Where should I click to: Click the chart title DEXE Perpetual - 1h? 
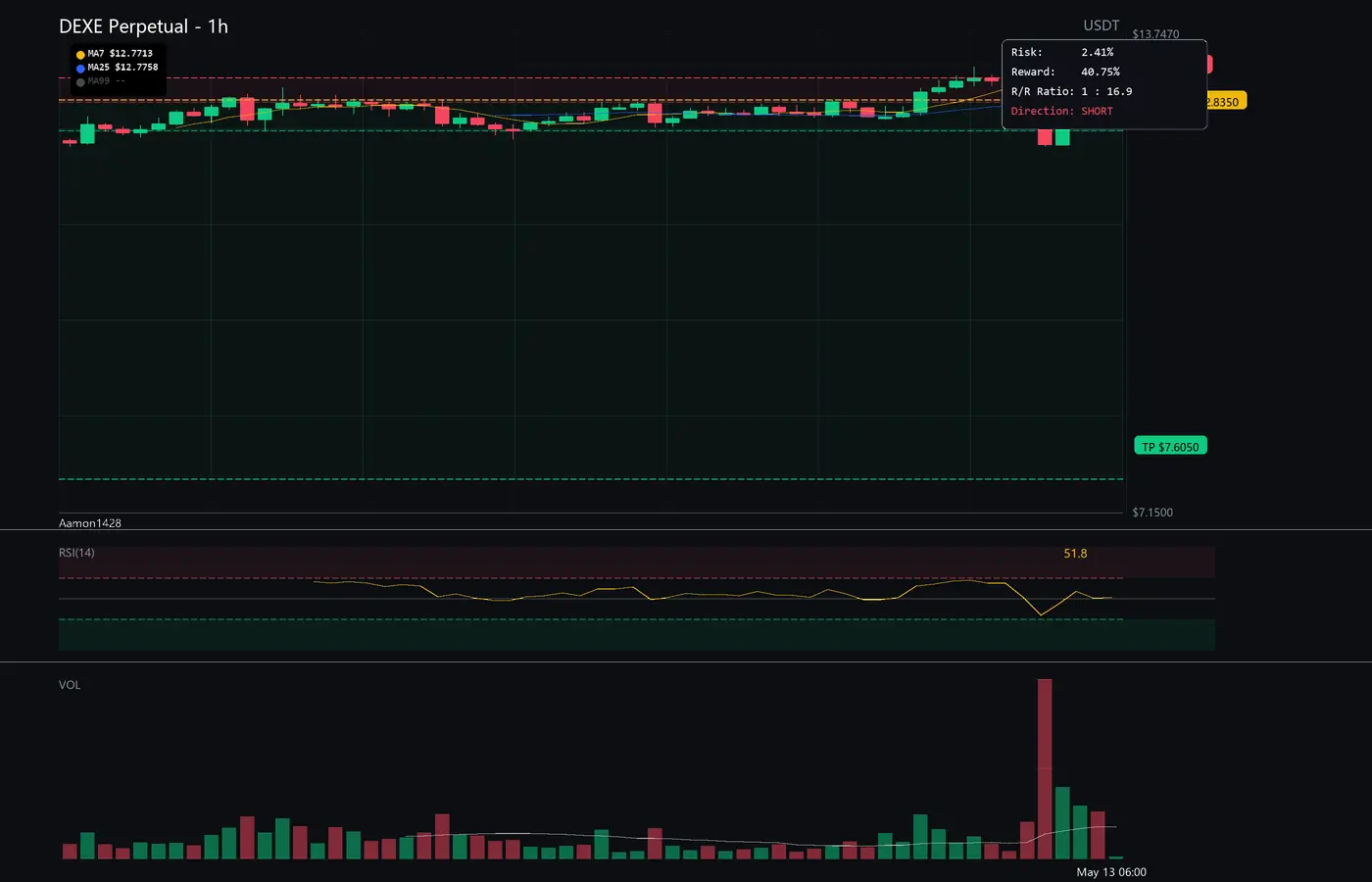[143, 26]
